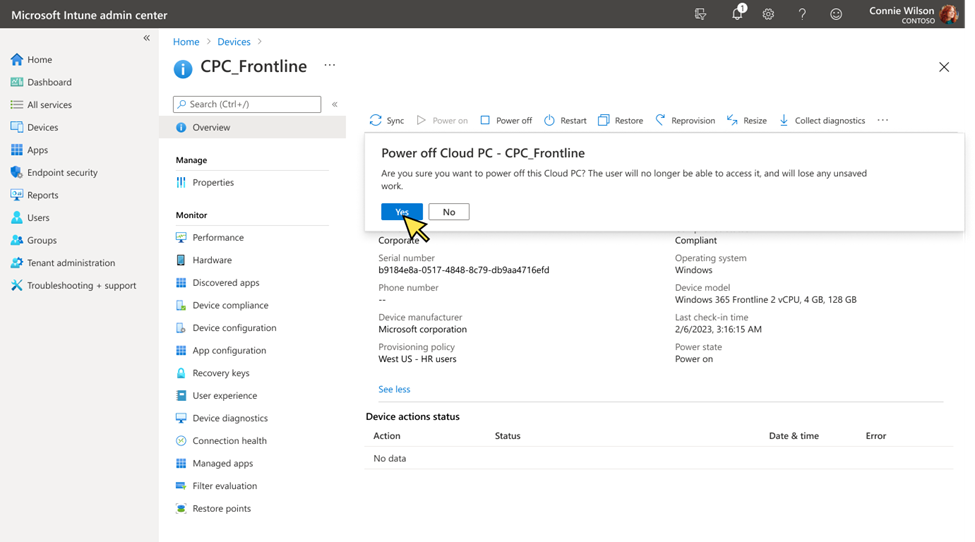Click the Device diagnostics icon

[181, 418]
